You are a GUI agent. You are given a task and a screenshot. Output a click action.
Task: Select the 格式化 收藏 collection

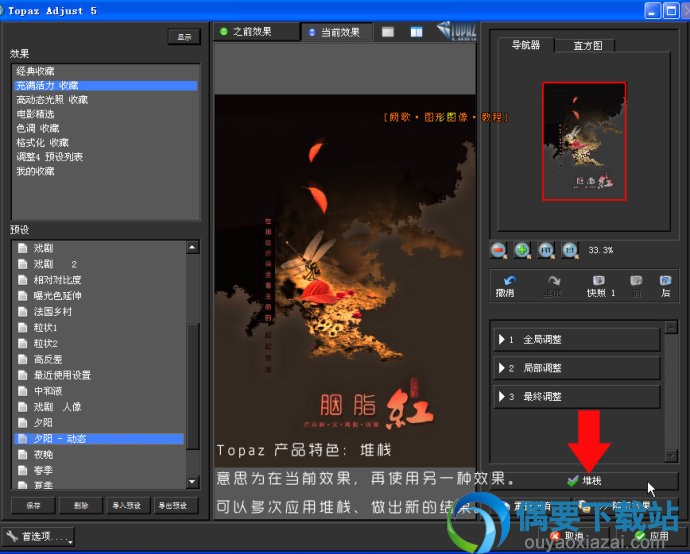coord(106,143)
